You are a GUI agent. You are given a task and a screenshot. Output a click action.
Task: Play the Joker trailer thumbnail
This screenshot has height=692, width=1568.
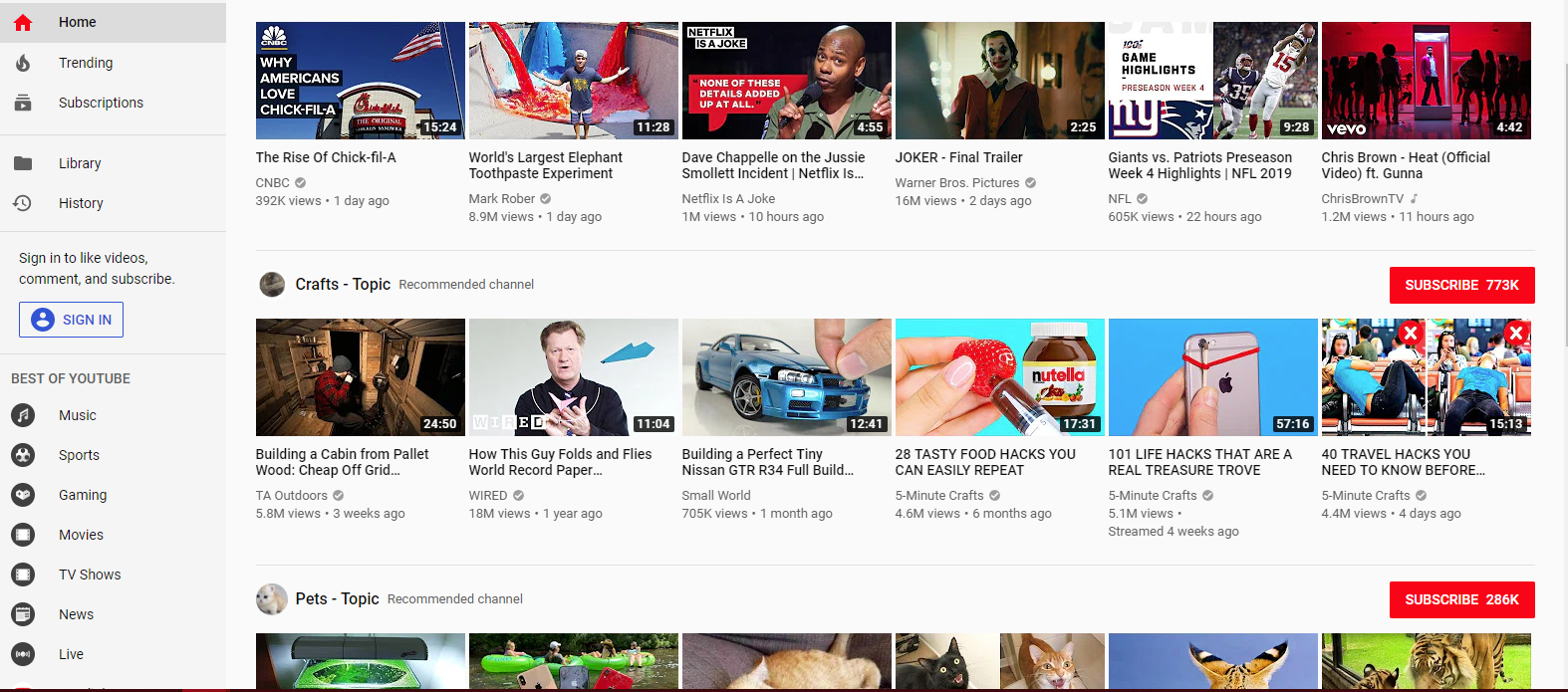click(x=1000, y=81)
